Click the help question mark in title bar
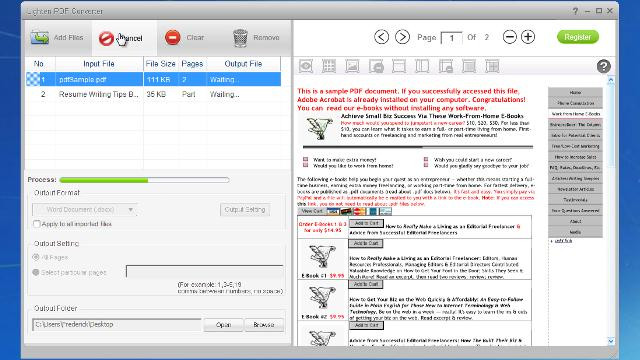The height and width of the screenshot is (360, 640). (576, 11)
